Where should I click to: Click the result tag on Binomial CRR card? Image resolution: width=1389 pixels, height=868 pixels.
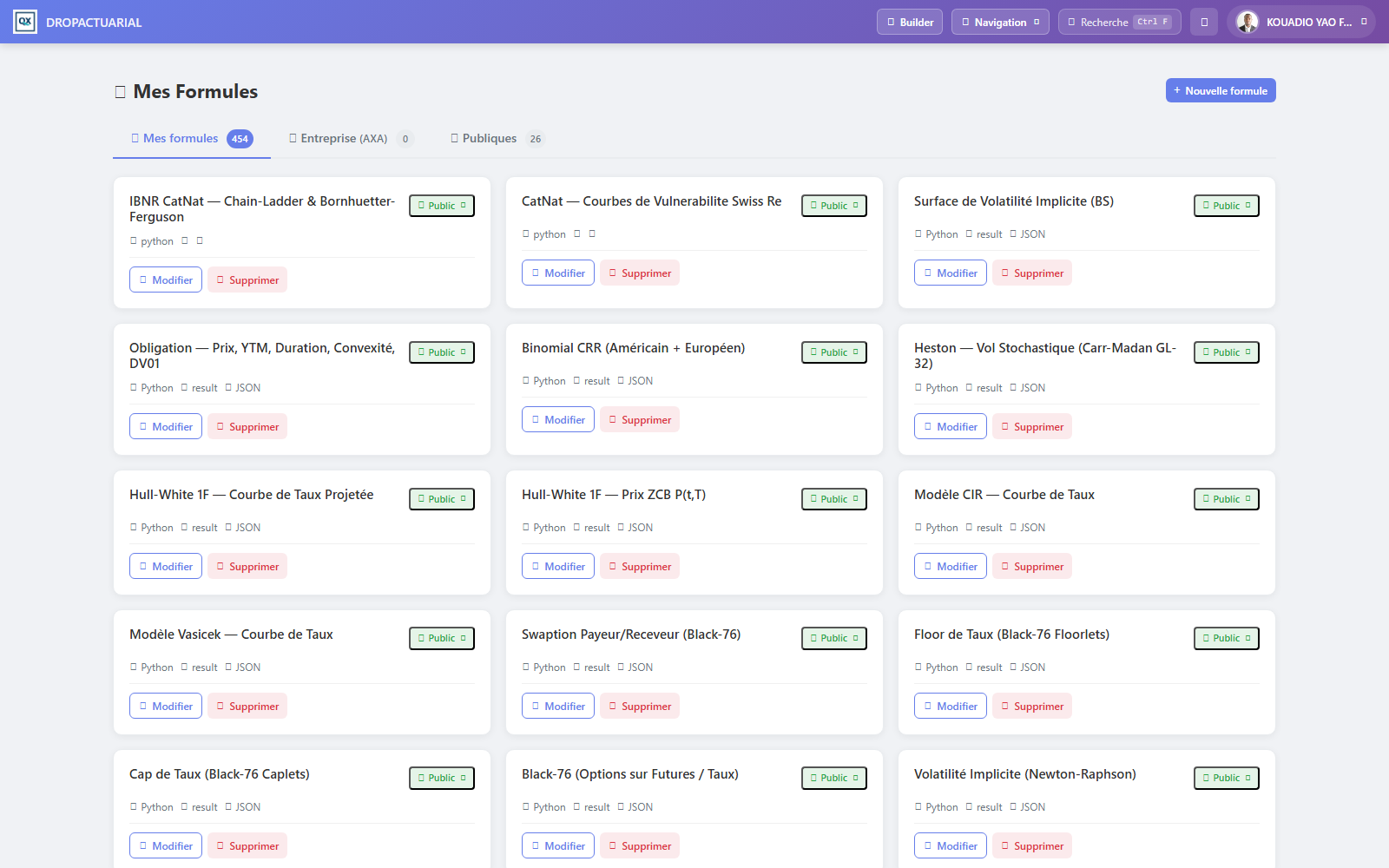click(591, 381)
